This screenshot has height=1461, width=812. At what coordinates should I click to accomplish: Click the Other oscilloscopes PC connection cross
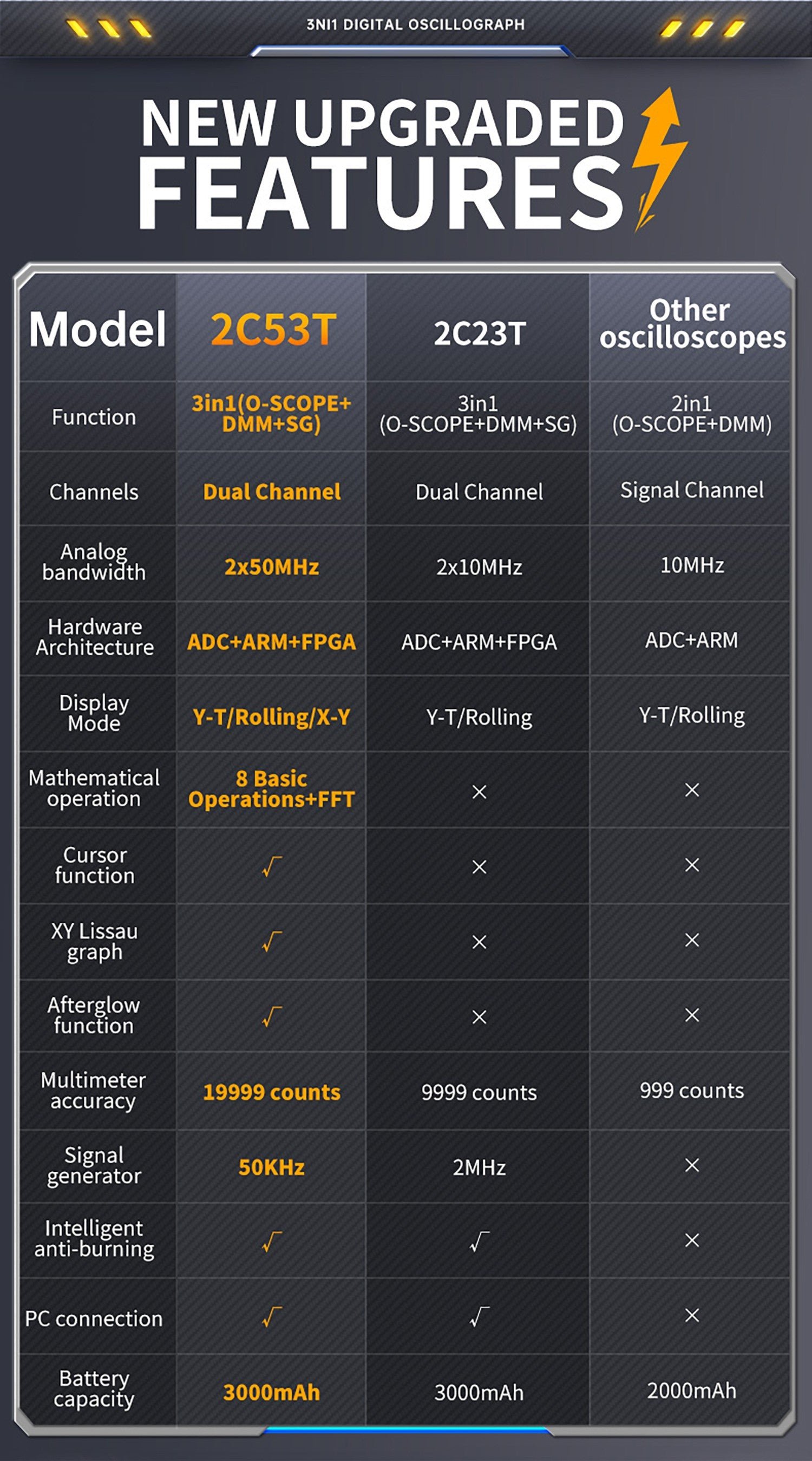(692, 1315)
